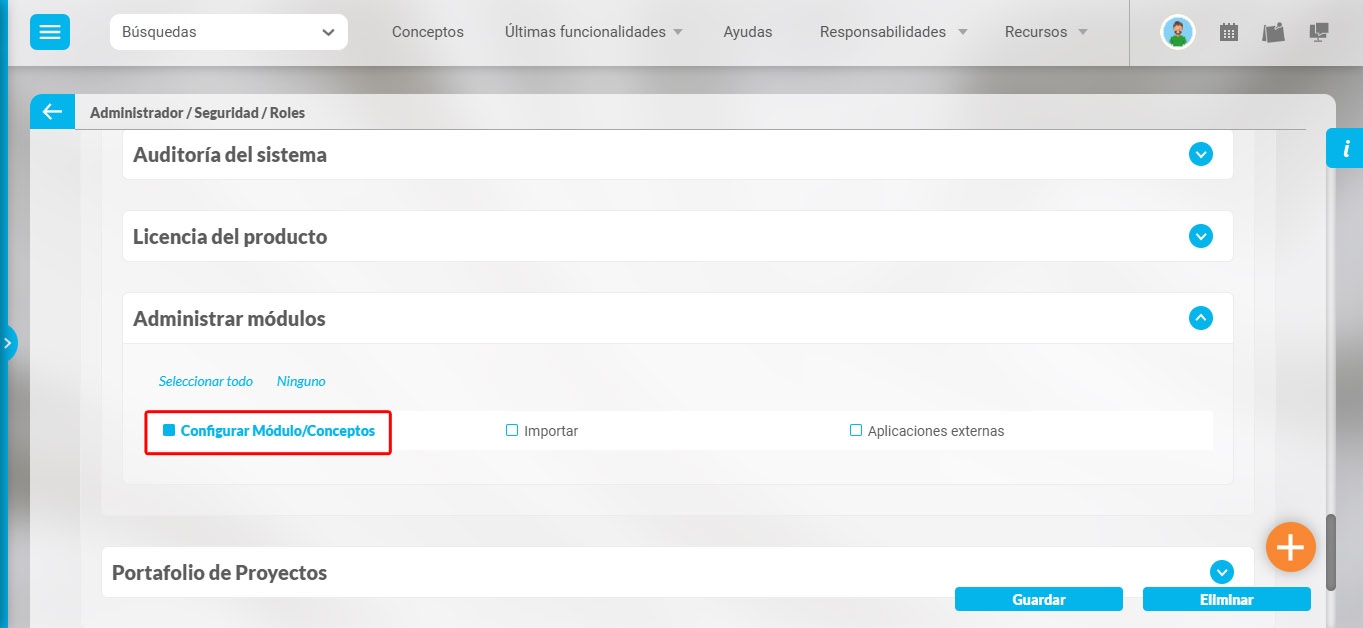Expand the Auditoría del sistema section
The width and height of the screenshot is (1363, 628).
(x=1200, y=155)
